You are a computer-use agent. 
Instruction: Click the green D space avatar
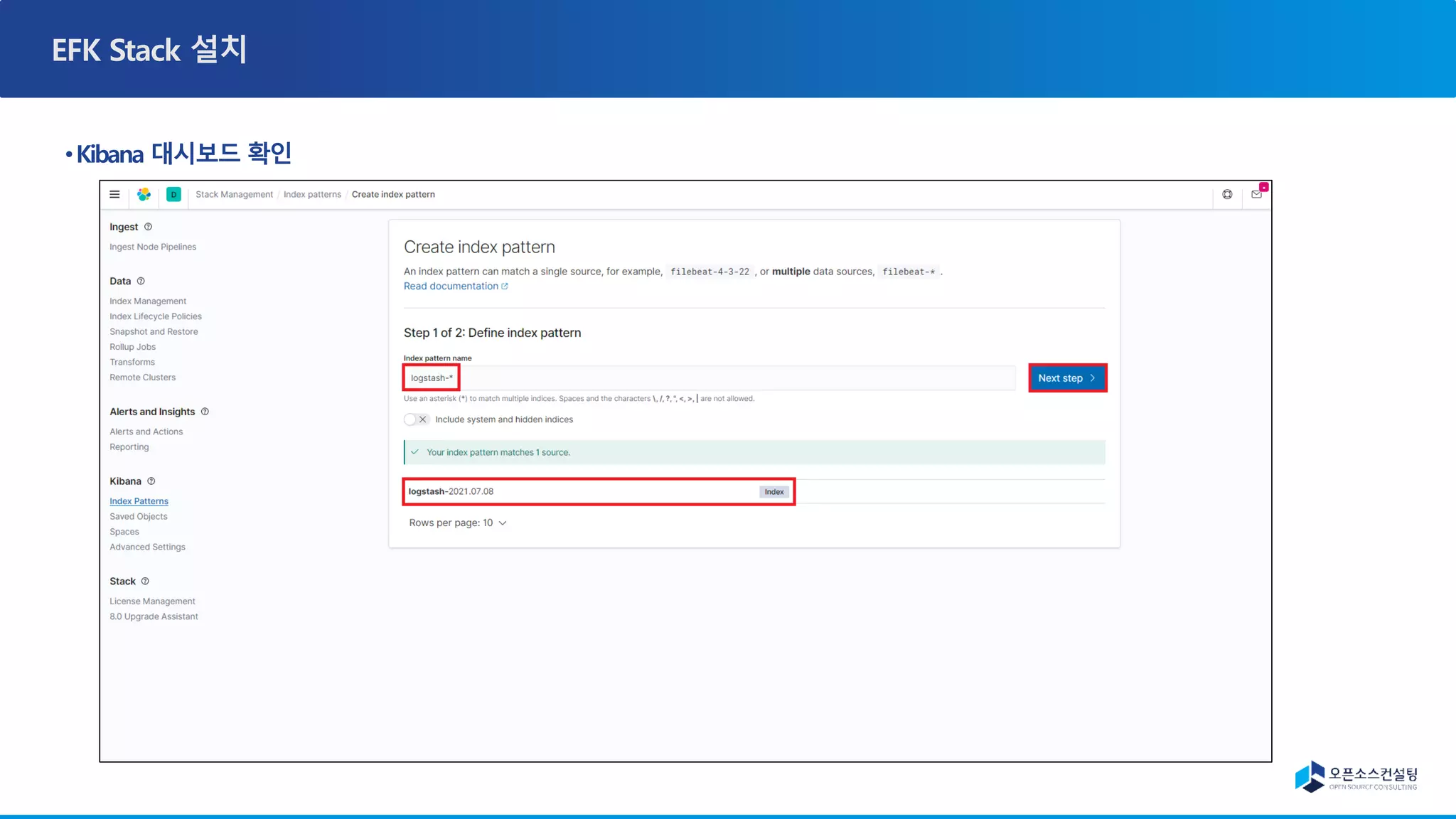[x=173, y=194]
